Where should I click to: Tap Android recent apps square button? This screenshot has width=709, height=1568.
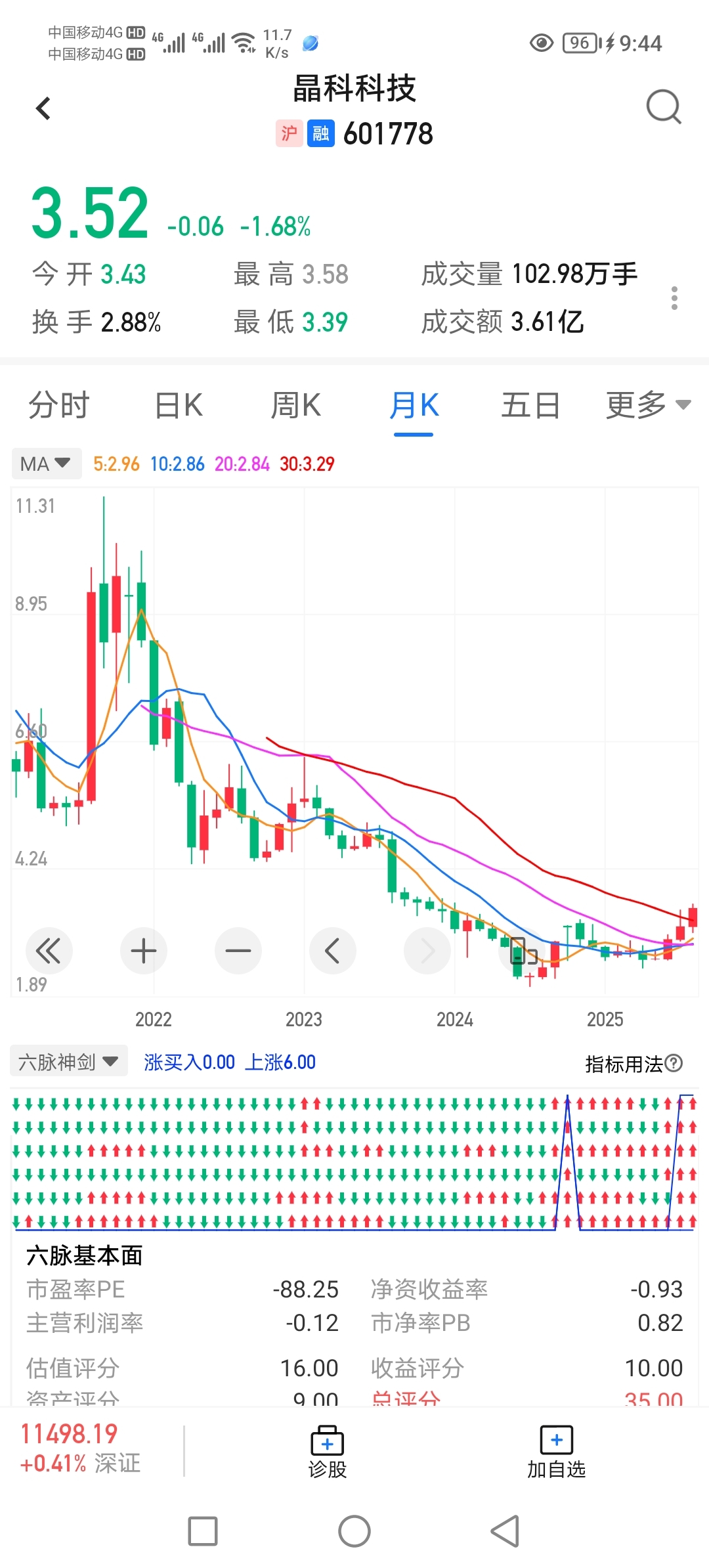point(203,1531)
